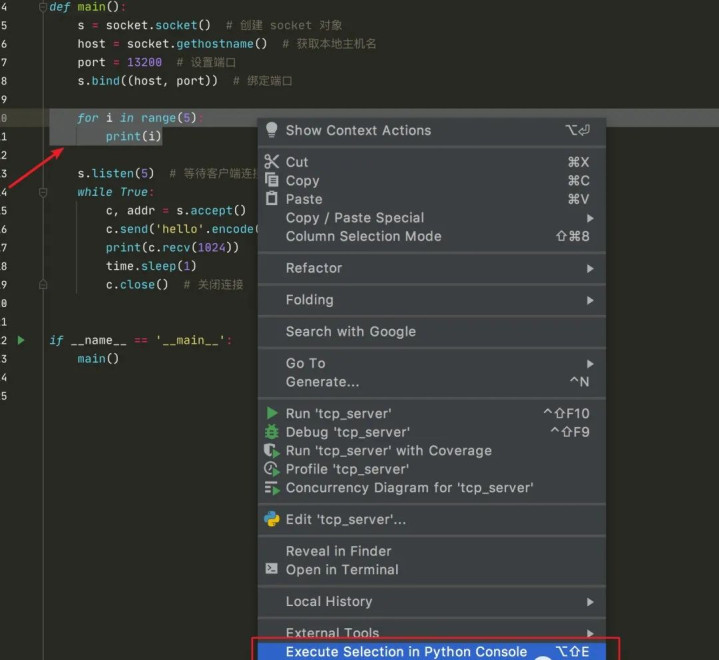Click the Python logo Edit 'tcp_server' icon

tap(271, 519)
